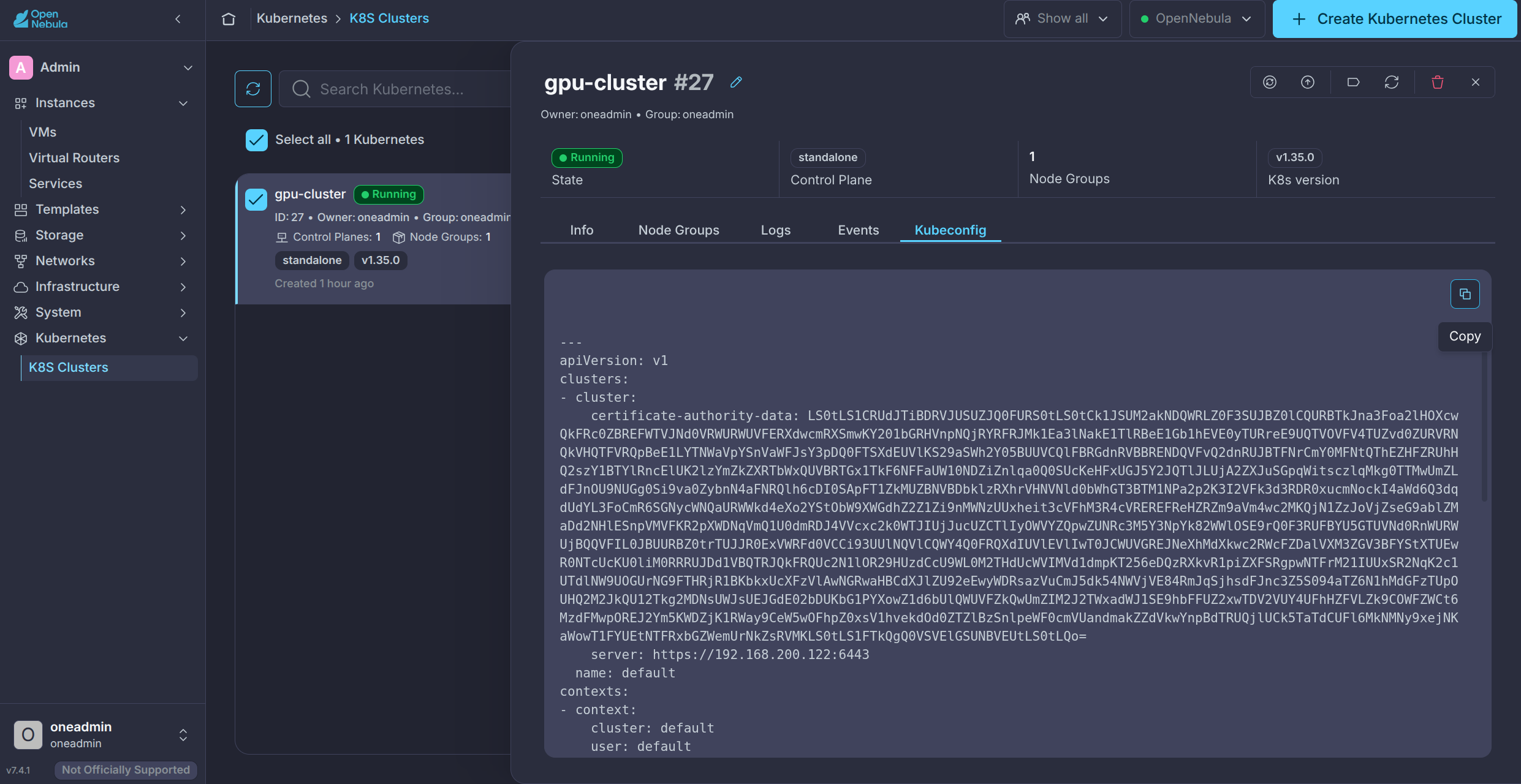Screen dimensions: 1521x784
Task: Close the gpu-cluster detail panel
Action: [x=1476, y=82]
